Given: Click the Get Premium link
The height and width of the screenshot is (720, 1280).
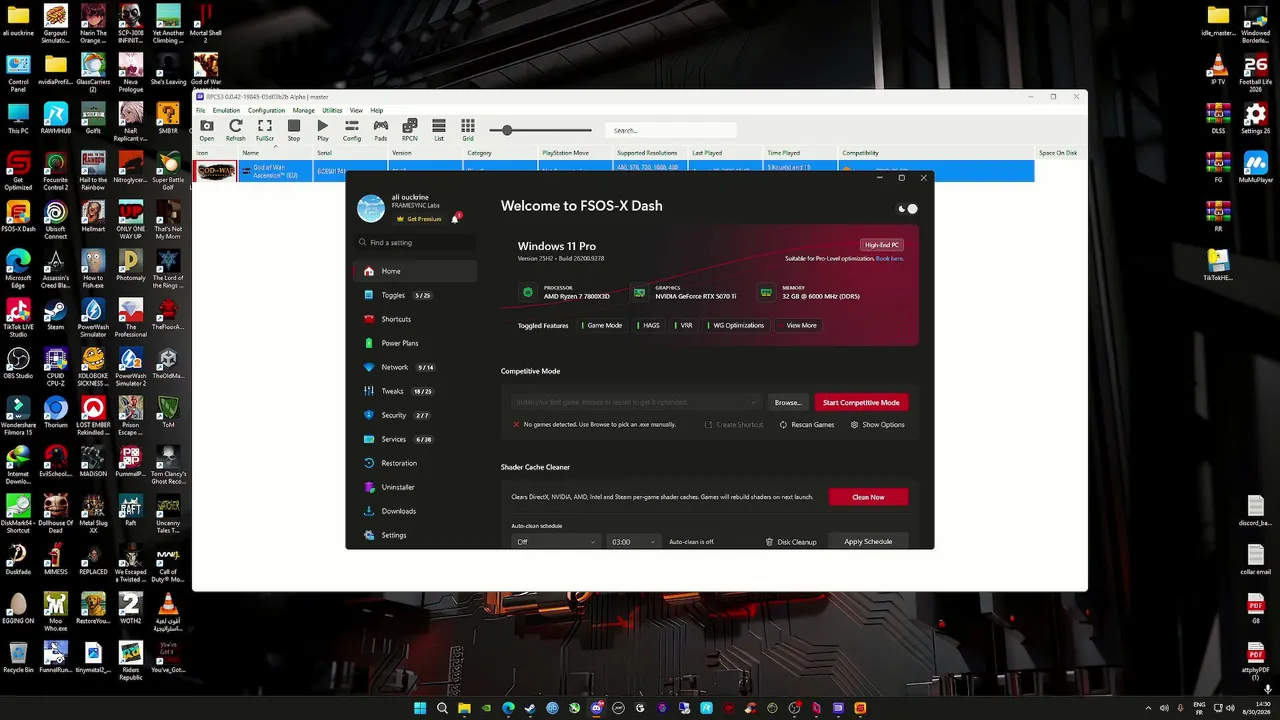Looking at the screenshot, I should click(419, 219).
